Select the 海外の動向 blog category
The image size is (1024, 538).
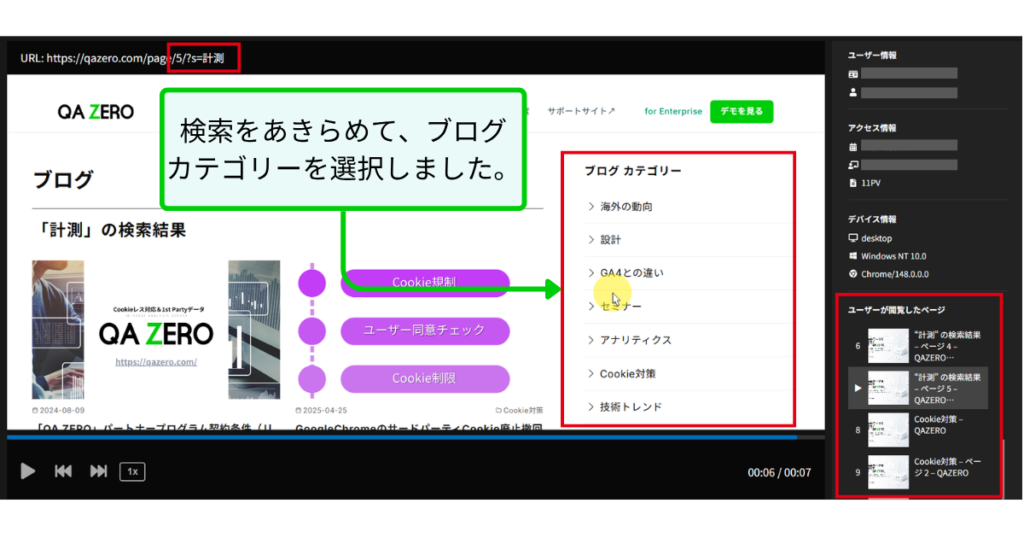tap(626, 206)
